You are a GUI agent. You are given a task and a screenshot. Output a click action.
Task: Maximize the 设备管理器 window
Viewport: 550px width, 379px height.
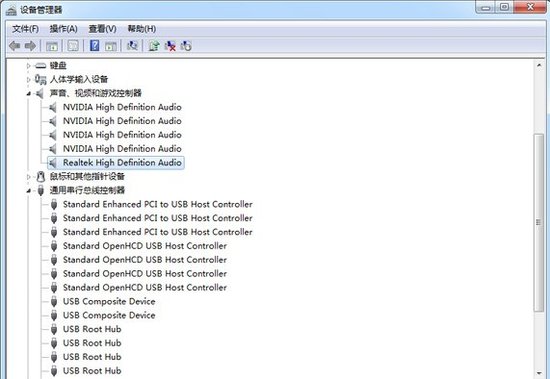[x=504, y=7]
